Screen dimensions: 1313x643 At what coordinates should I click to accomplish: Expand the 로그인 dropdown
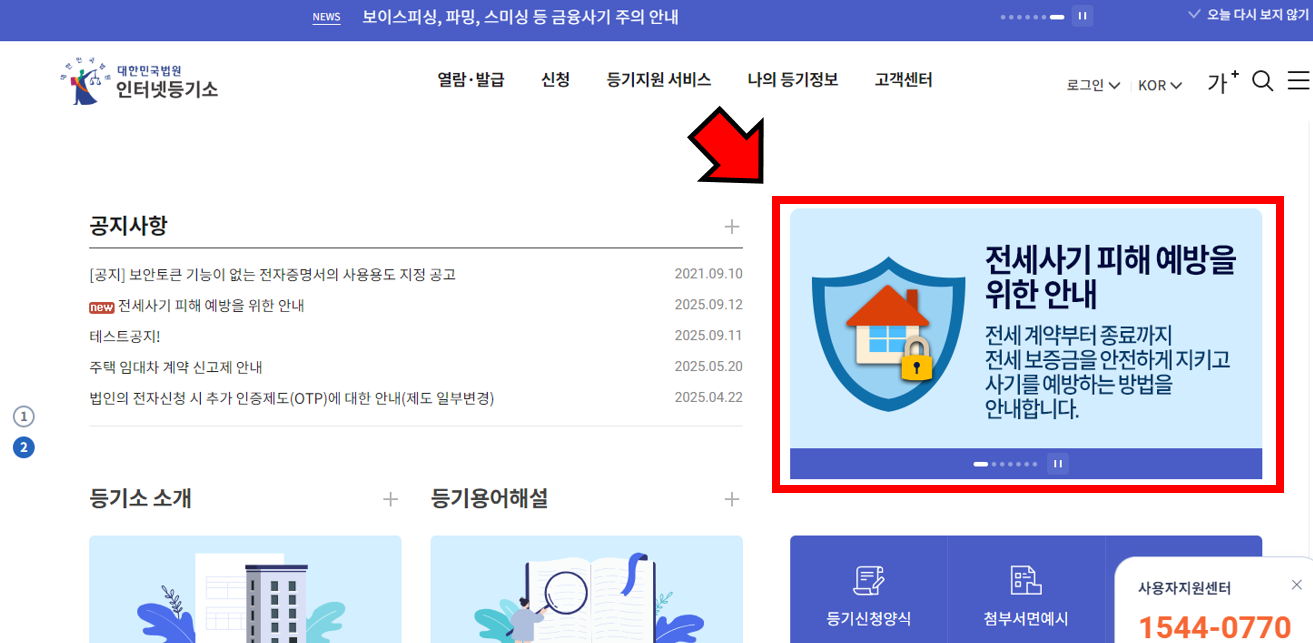pyautogui.click(x=1093, y=85)
